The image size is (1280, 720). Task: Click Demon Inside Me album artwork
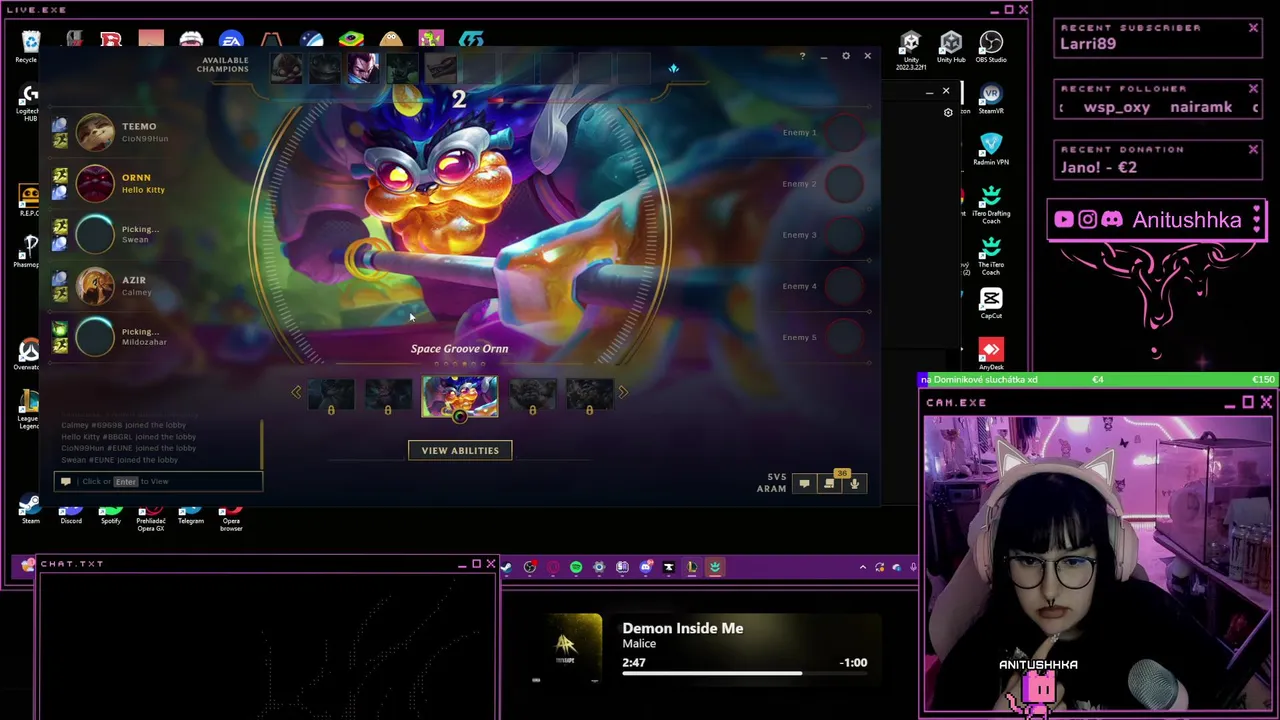click(566, 649)
